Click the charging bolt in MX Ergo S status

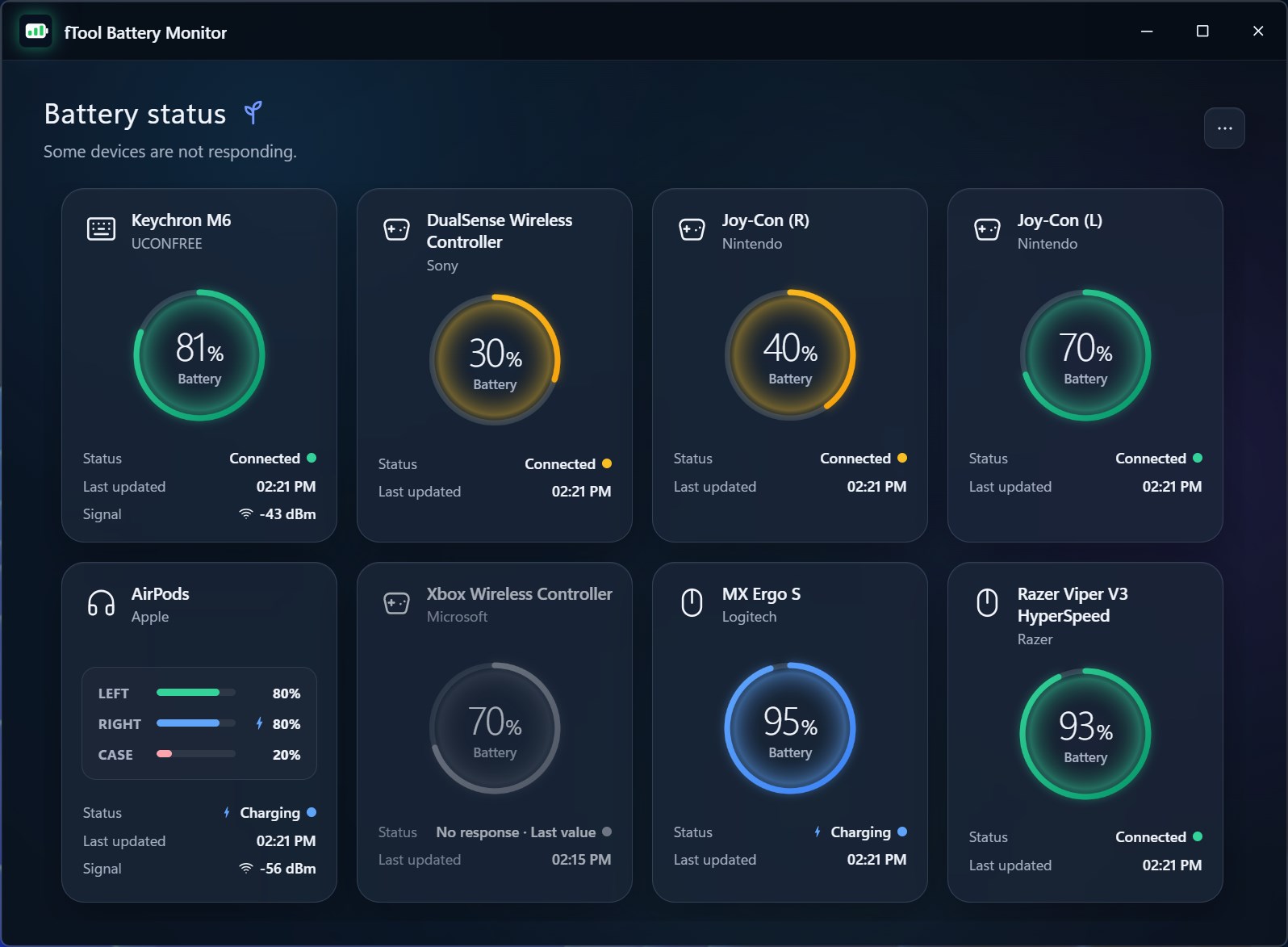tap(818, 832)
